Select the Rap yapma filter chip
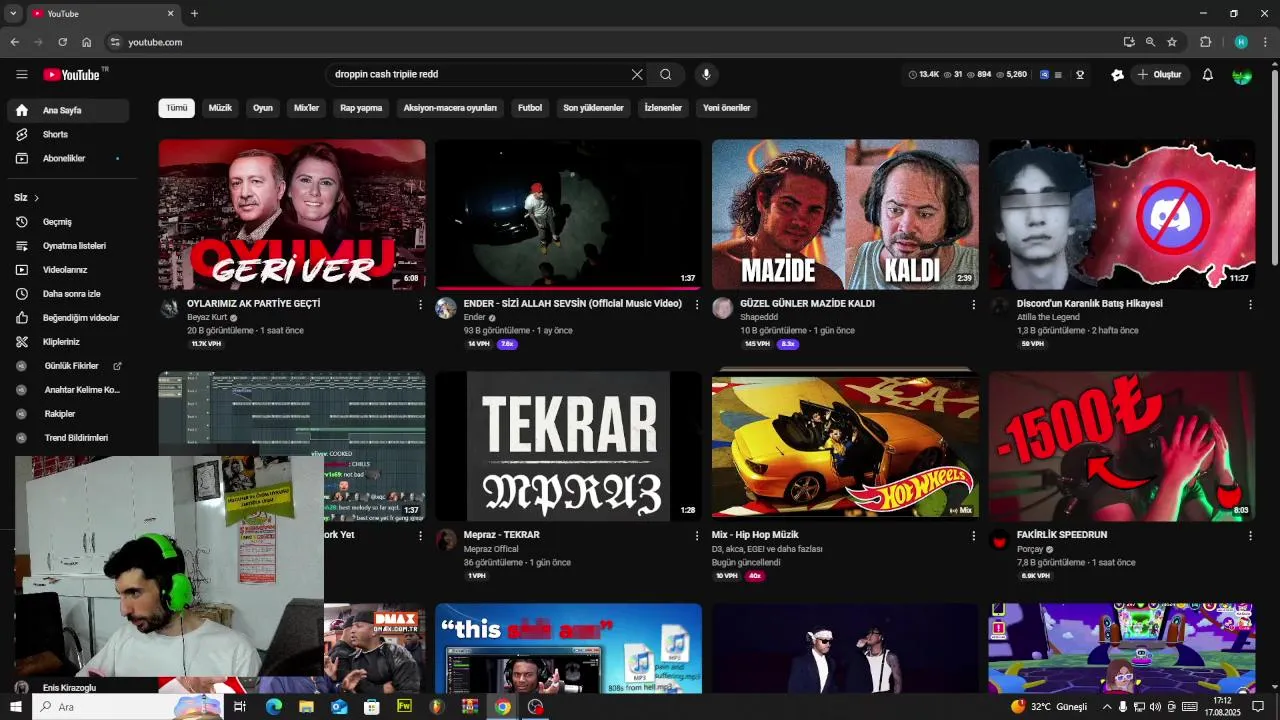The height and width of the screenshot is (720, 1280). point(361,108)
